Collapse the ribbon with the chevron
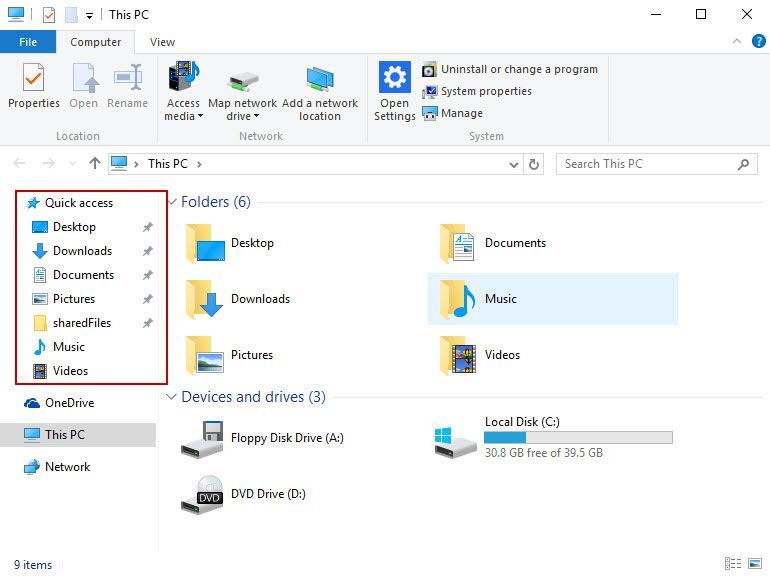Image resolution: width=770 pixels, height=576 pixels. point(737,42)
